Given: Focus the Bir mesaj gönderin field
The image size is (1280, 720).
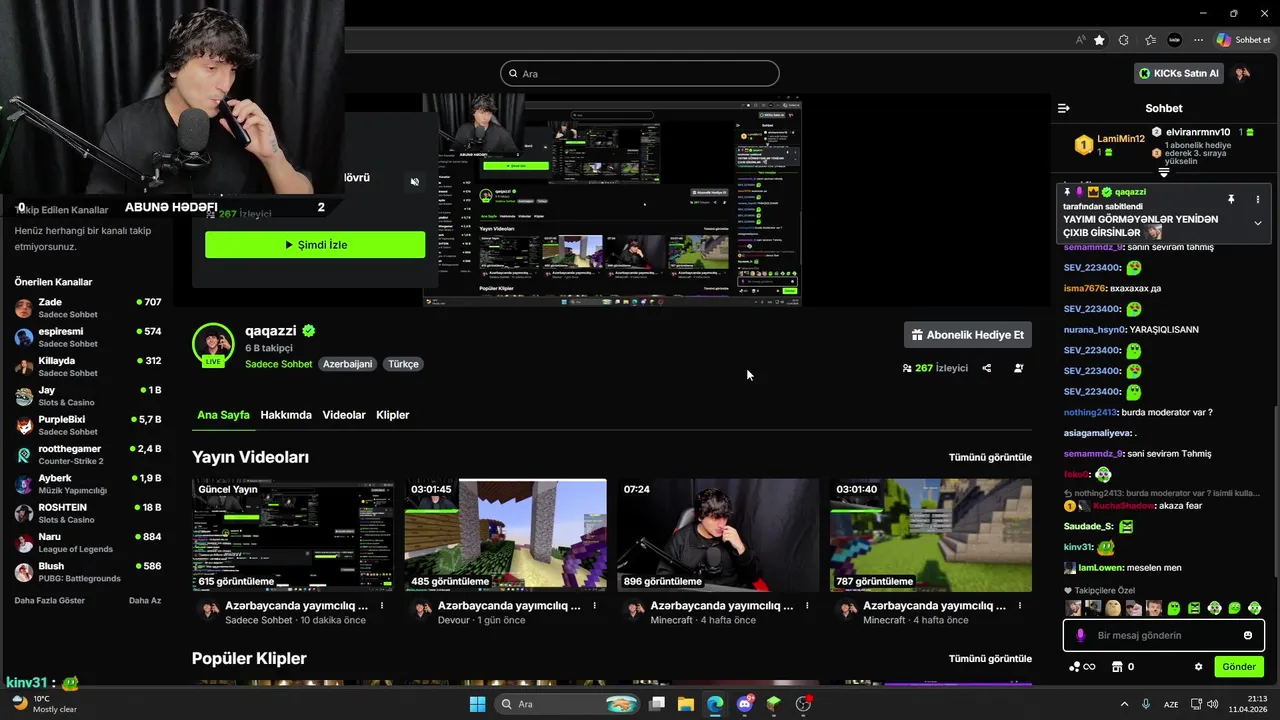Looking at the screenshot, I should pyautogui.click(x=1164, y=635).
